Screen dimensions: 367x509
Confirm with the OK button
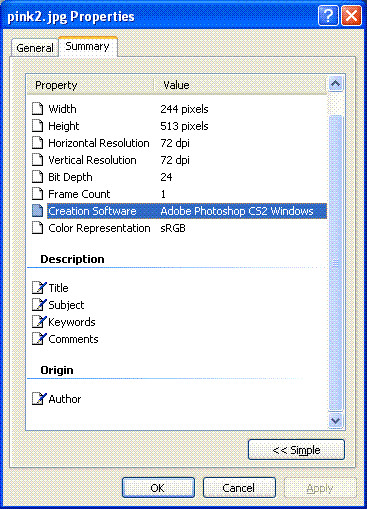point(158,488)
